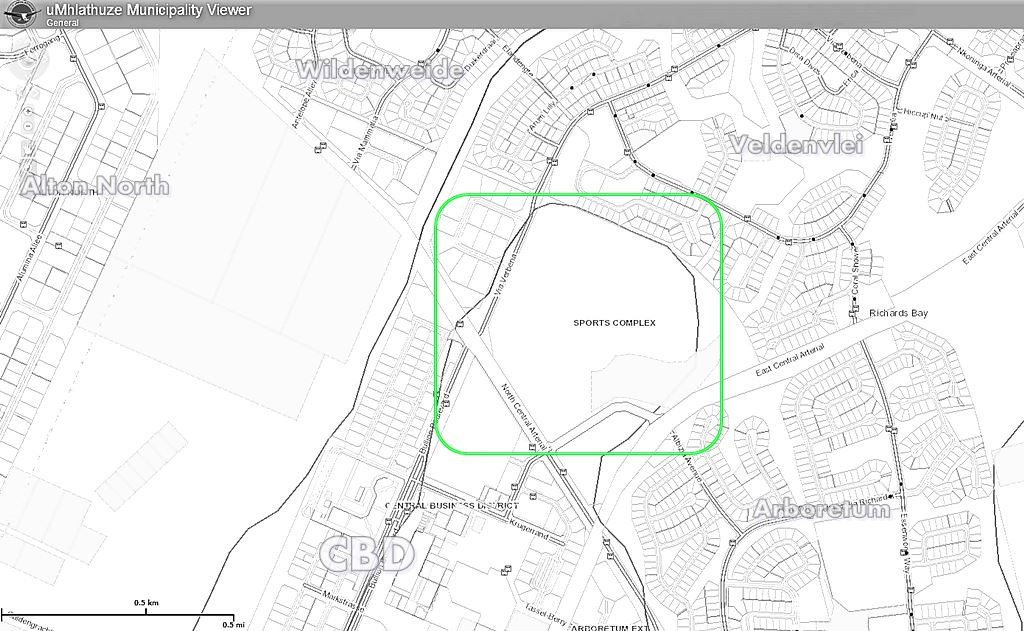1024x631 pixels.
Task: Click the Wildenweide suburb label
Action: [x=380, y=70]
